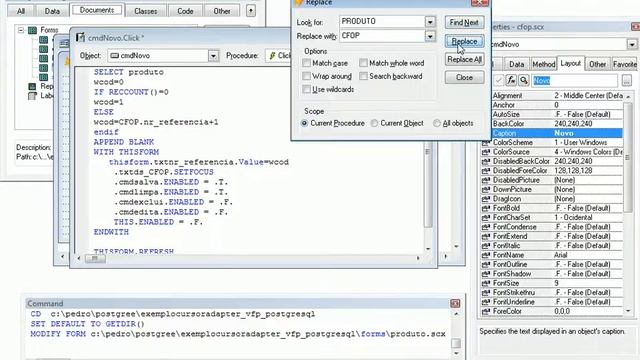Click the Find Next button
Viewport: 640px width, 360px height.
point(464,22)
